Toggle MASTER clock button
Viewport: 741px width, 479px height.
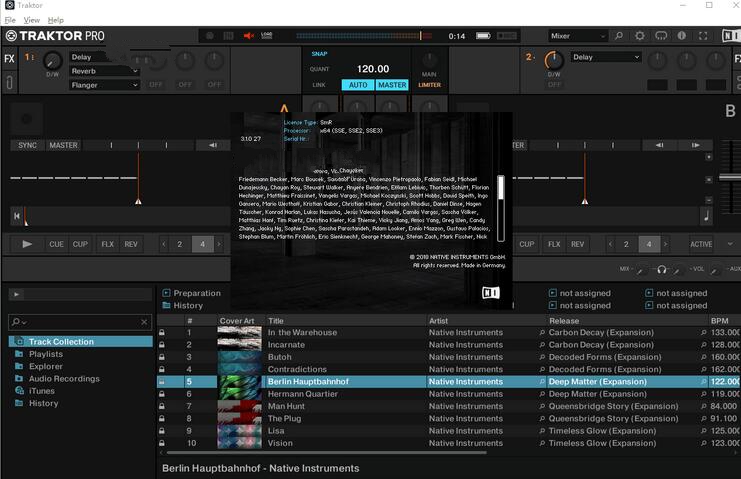click(392, 85)
